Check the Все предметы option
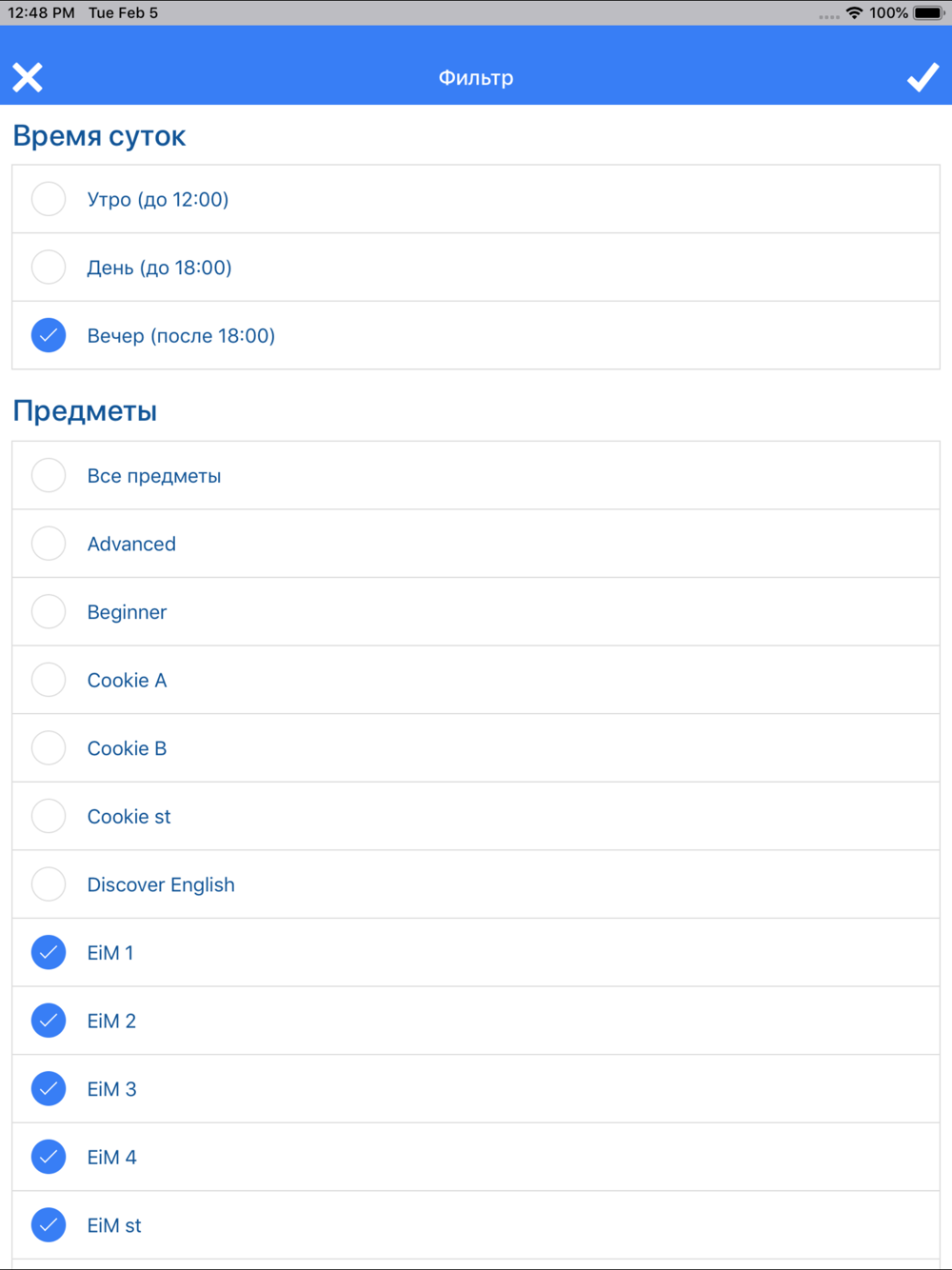Image resolution: width=952 pixels, height=1270 pixels. (49, 475)
